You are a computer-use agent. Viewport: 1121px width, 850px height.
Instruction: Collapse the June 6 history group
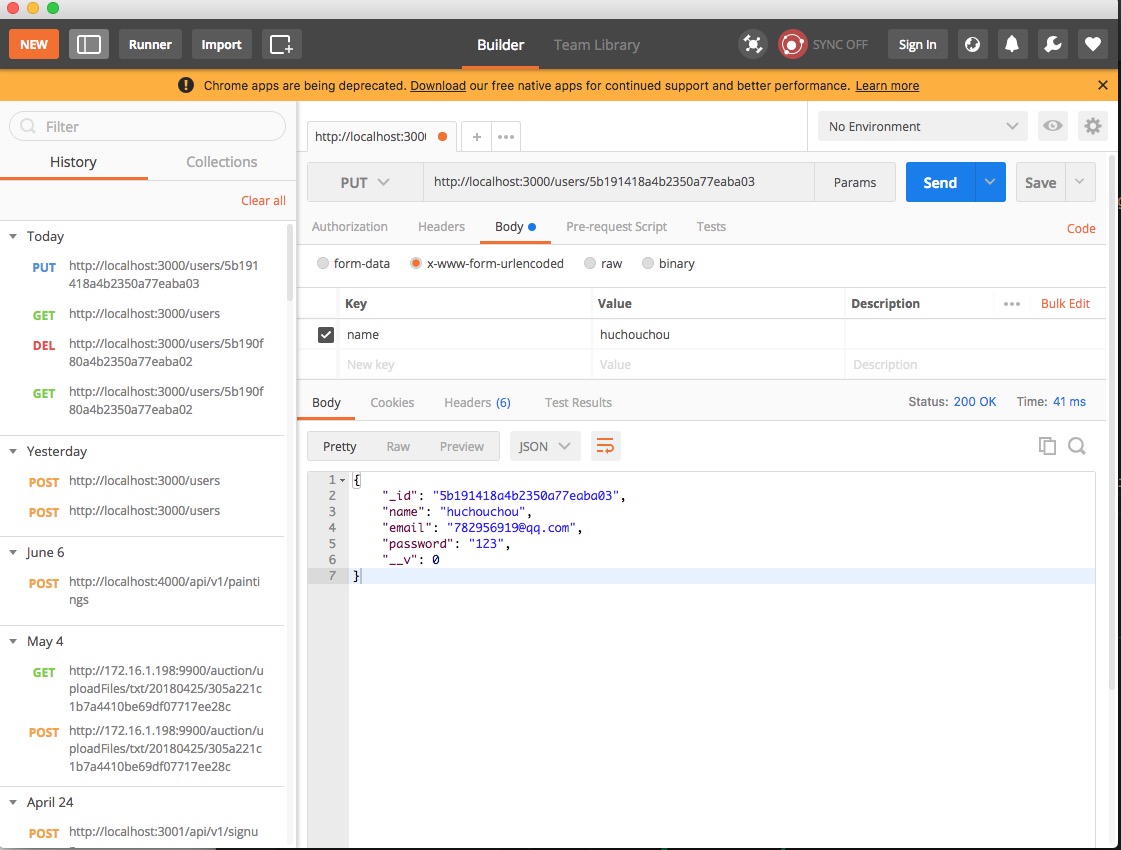tap(13, 552)
